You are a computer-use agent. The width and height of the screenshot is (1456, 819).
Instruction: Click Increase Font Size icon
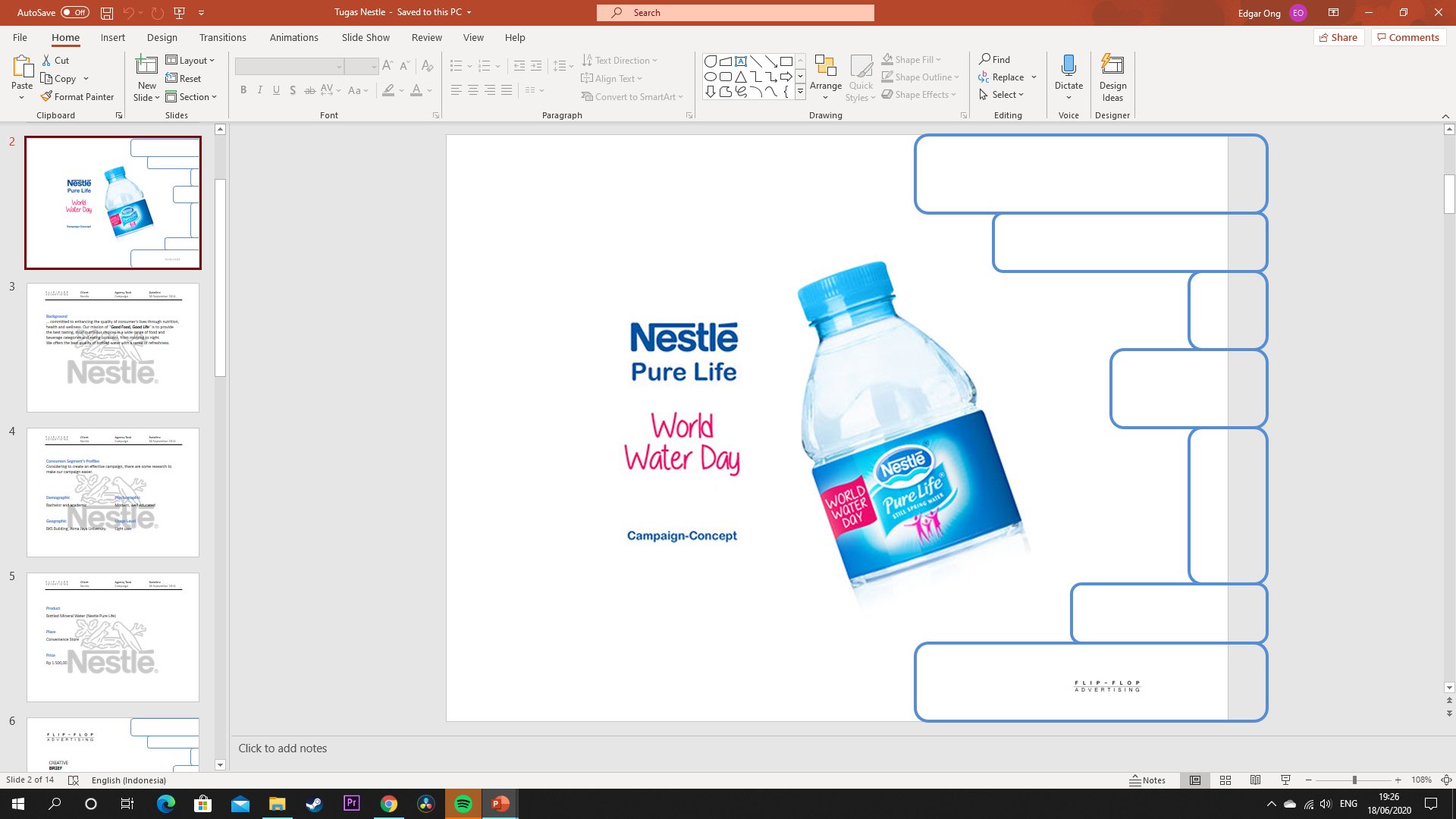(x=388, y=66)
